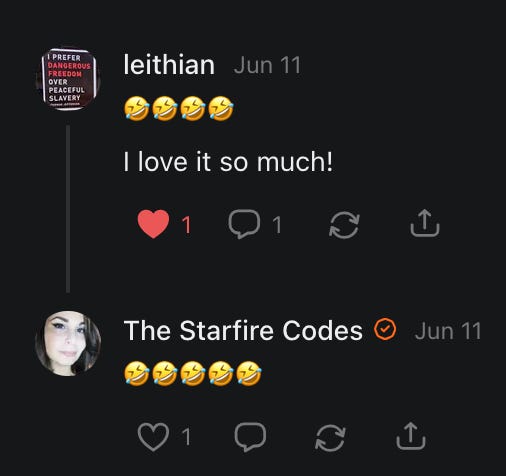
Task: Open leithian's profile avatar
Action: tap(68, 79)
